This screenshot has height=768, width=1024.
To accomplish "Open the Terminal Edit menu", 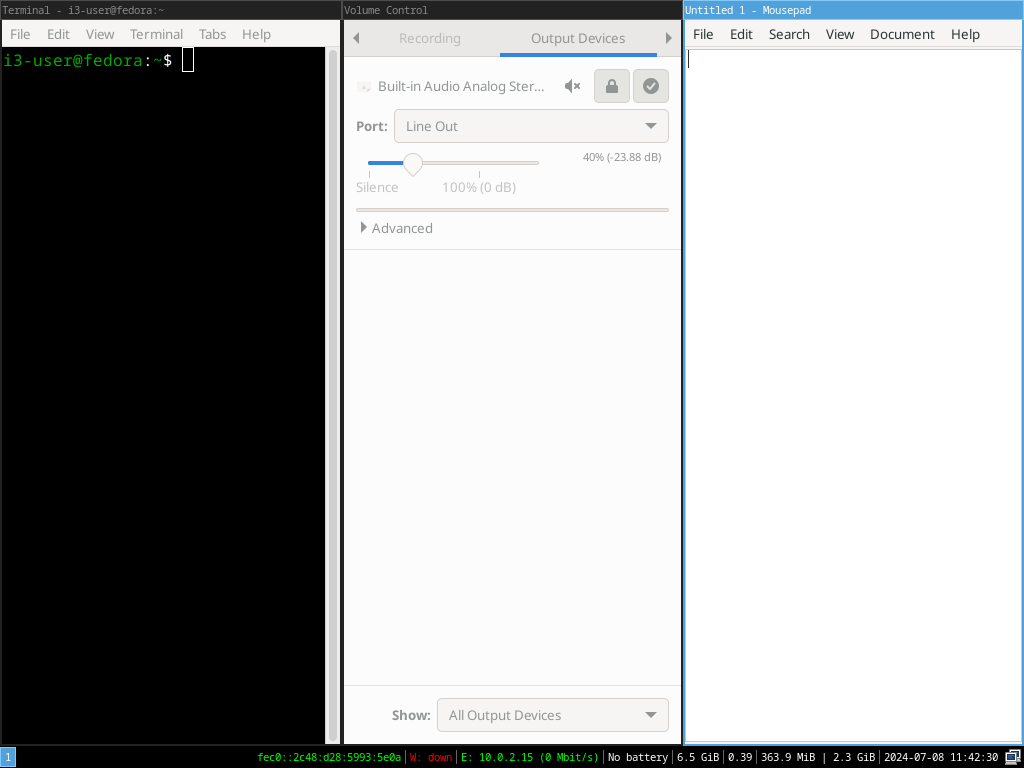I will click(x=58, y=34).
